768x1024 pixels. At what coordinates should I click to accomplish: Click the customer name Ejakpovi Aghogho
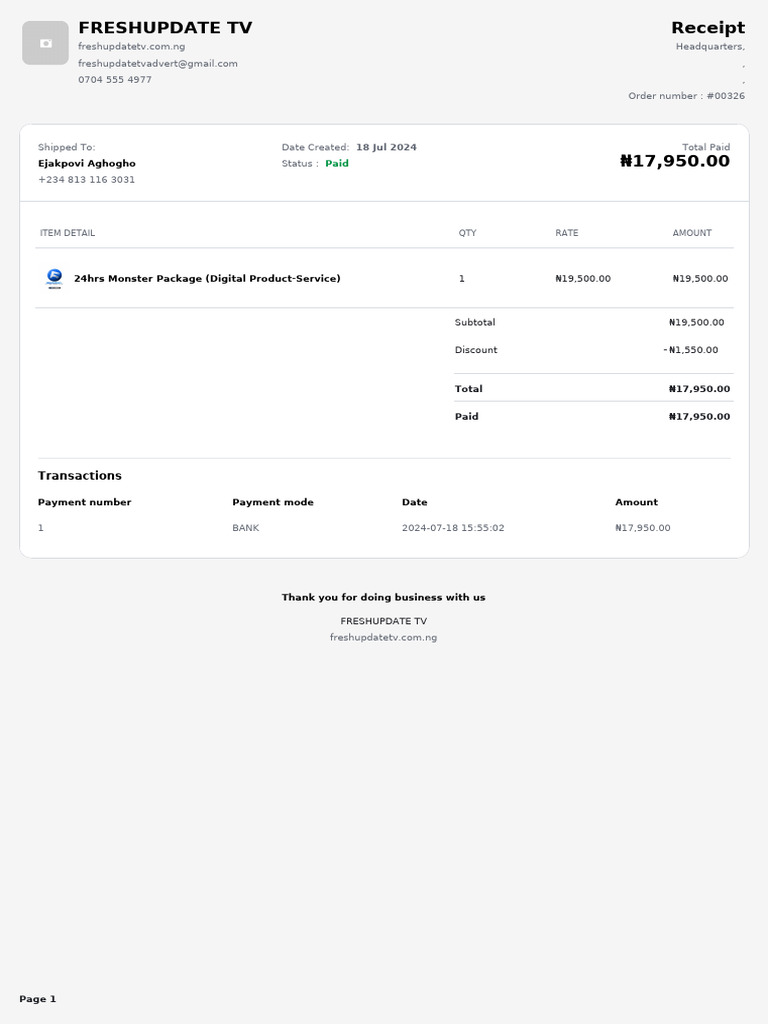pos(87,163)
